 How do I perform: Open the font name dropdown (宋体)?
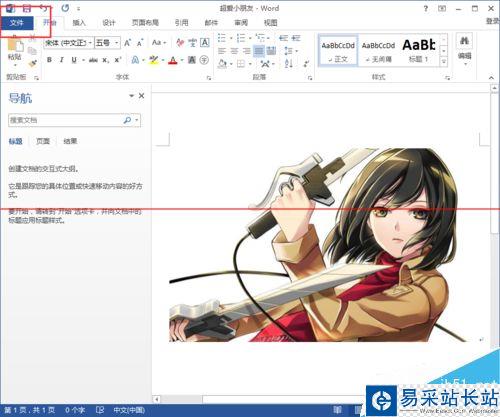90,43
